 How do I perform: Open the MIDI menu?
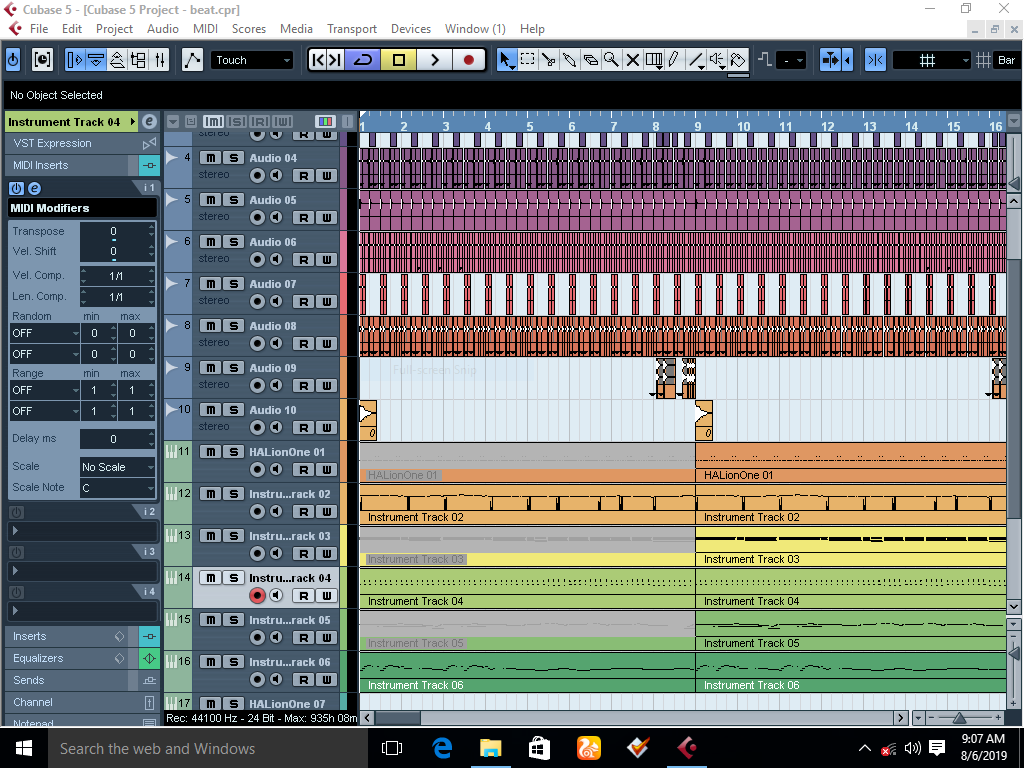pos(205,29)
